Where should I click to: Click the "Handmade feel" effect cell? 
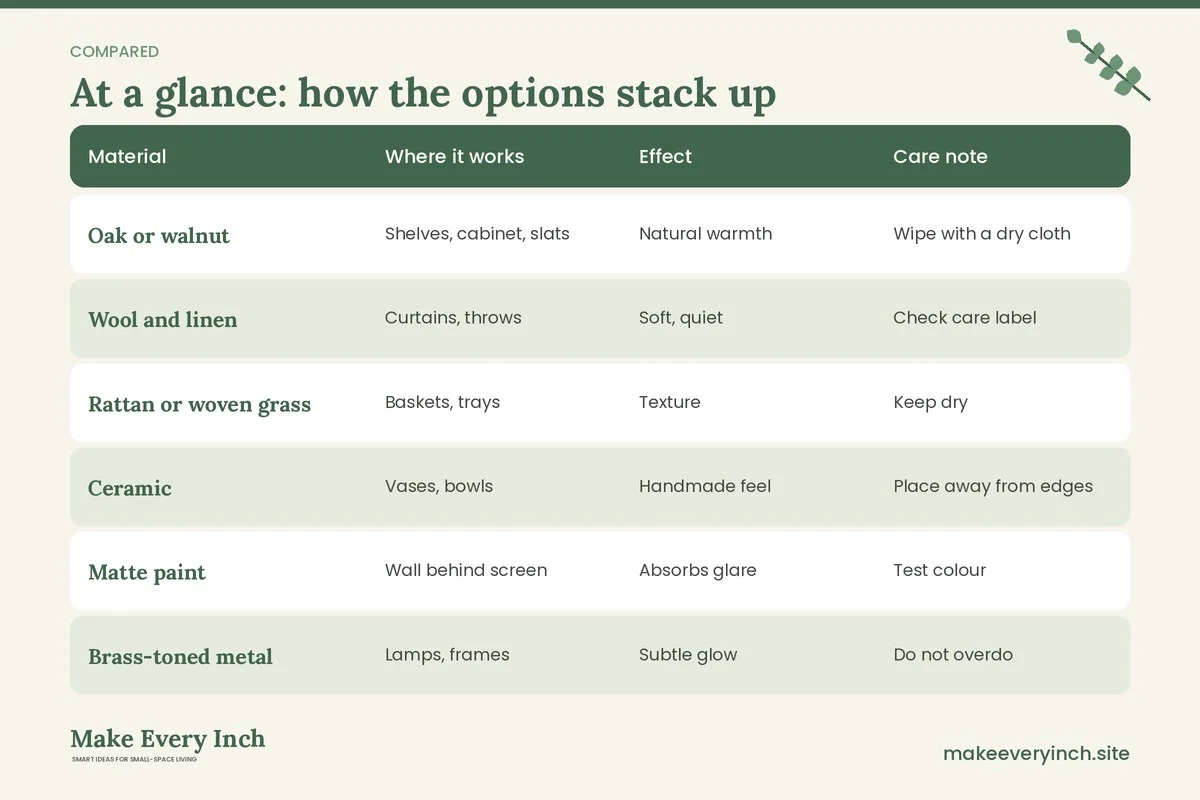705,486
